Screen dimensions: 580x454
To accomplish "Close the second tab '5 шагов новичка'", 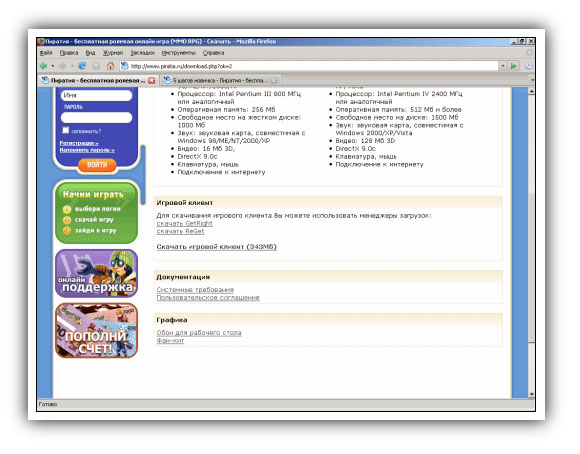I will [x=274, y=80].
